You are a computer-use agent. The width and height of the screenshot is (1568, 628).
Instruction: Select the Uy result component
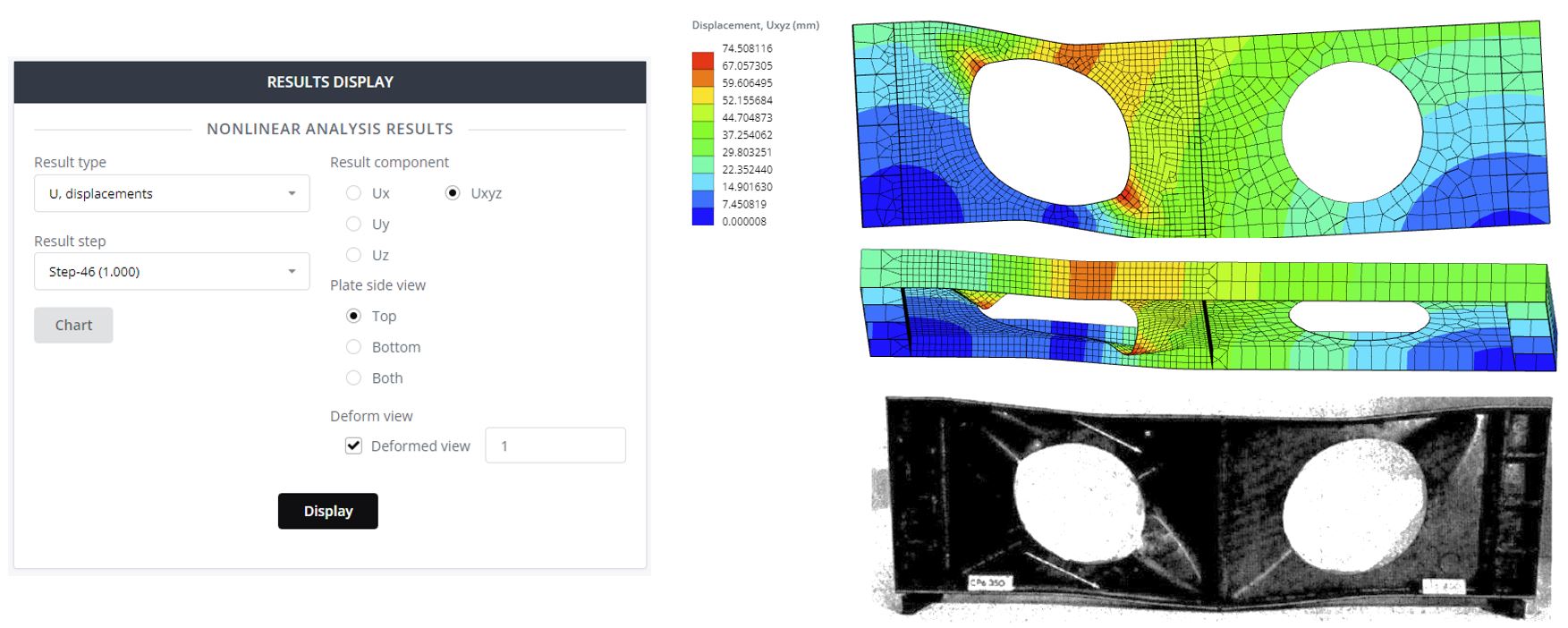click(353, 224)
